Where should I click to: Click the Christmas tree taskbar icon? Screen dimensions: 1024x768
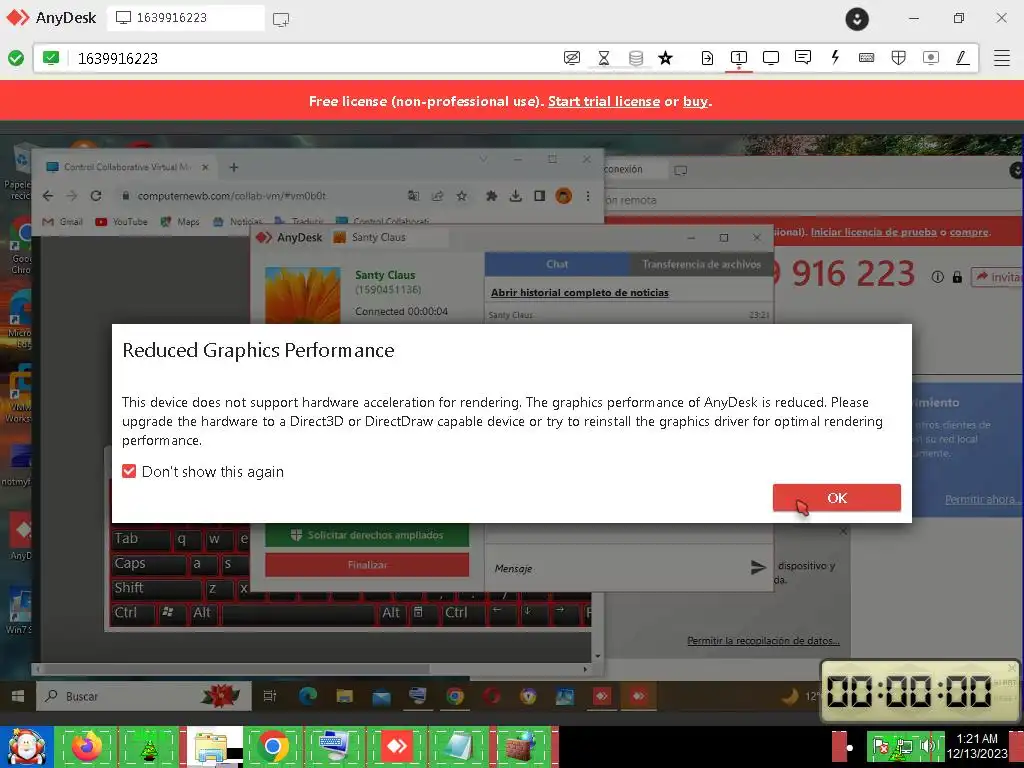150,747
